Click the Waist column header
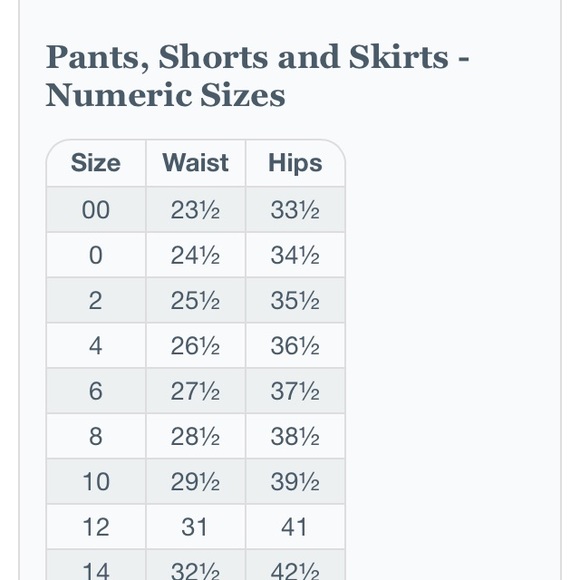This screenshot has height=580, width=580. coord(196,163)
